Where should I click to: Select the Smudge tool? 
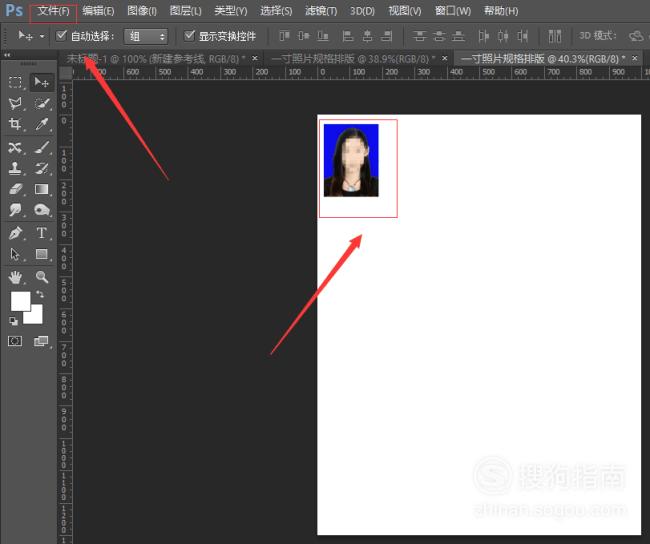[15, 210]
